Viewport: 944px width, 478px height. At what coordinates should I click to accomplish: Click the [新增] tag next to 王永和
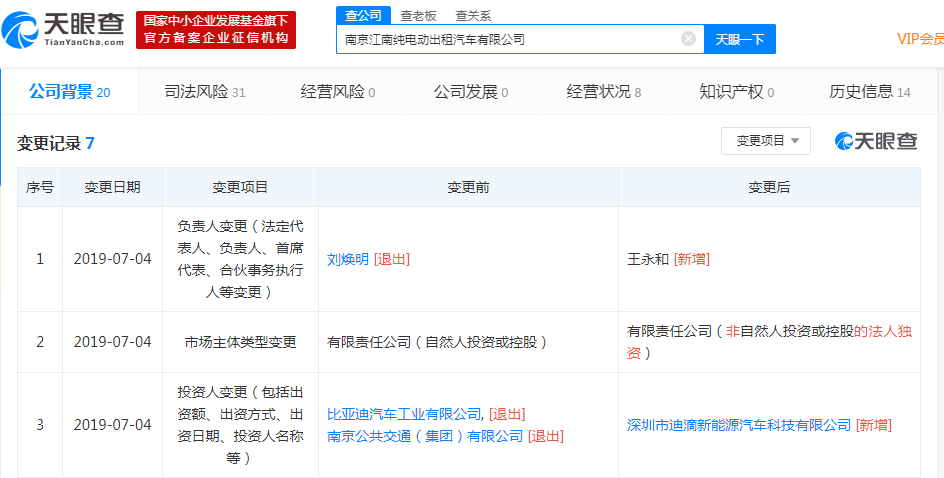coord(692,259)
